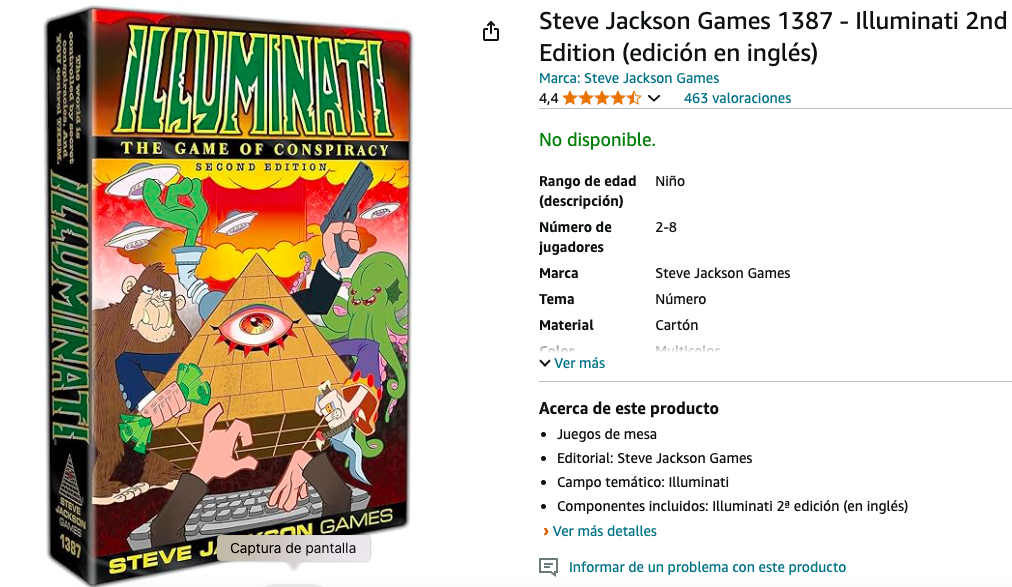The width and height of the screenshot is (1012, 587).
Task: Click the share icon above product image
Action: pos(491,31)
